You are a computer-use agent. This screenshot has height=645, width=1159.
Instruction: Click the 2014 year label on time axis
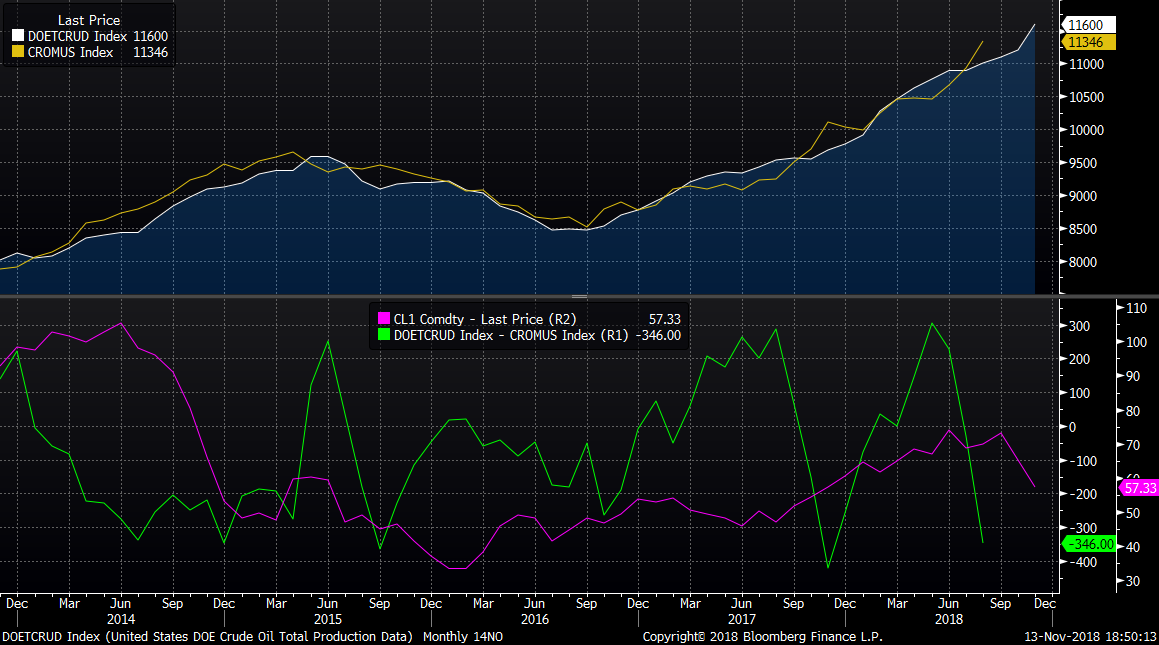pyautogui.click(x=121, y=620)
